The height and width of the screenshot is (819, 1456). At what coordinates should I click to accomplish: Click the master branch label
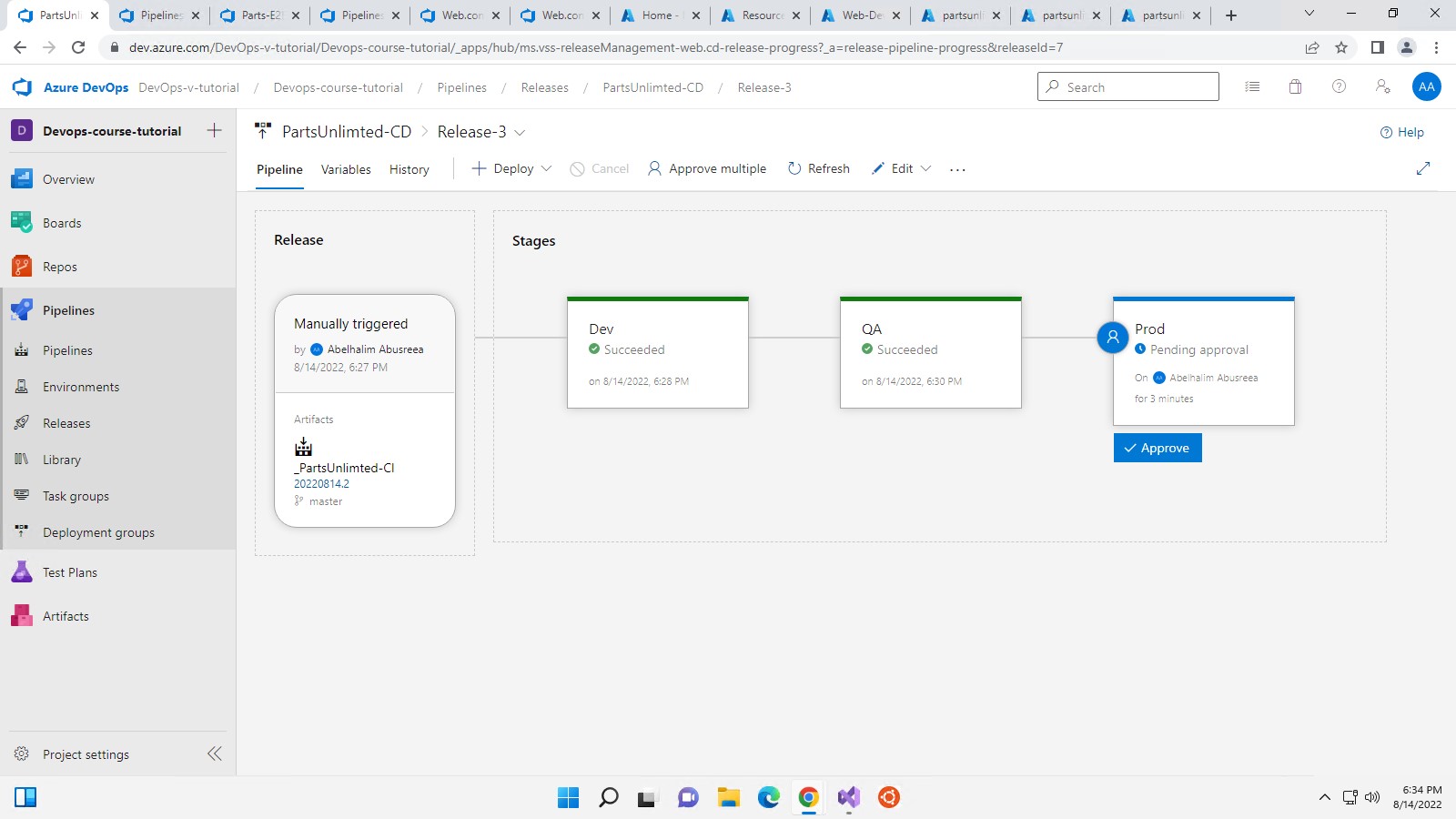coord(326,501)
